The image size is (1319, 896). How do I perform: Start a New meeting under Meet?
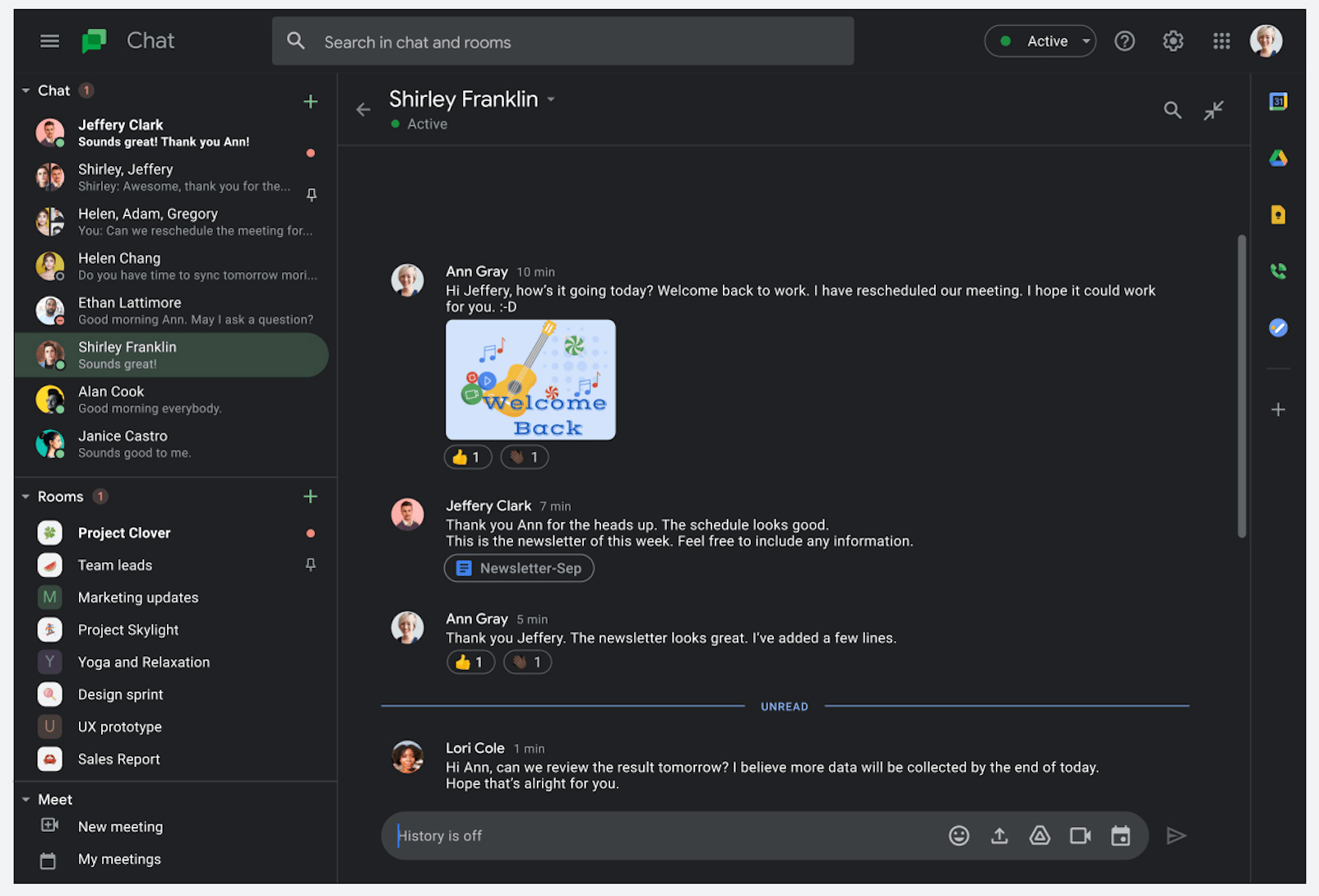click(120, 826)
